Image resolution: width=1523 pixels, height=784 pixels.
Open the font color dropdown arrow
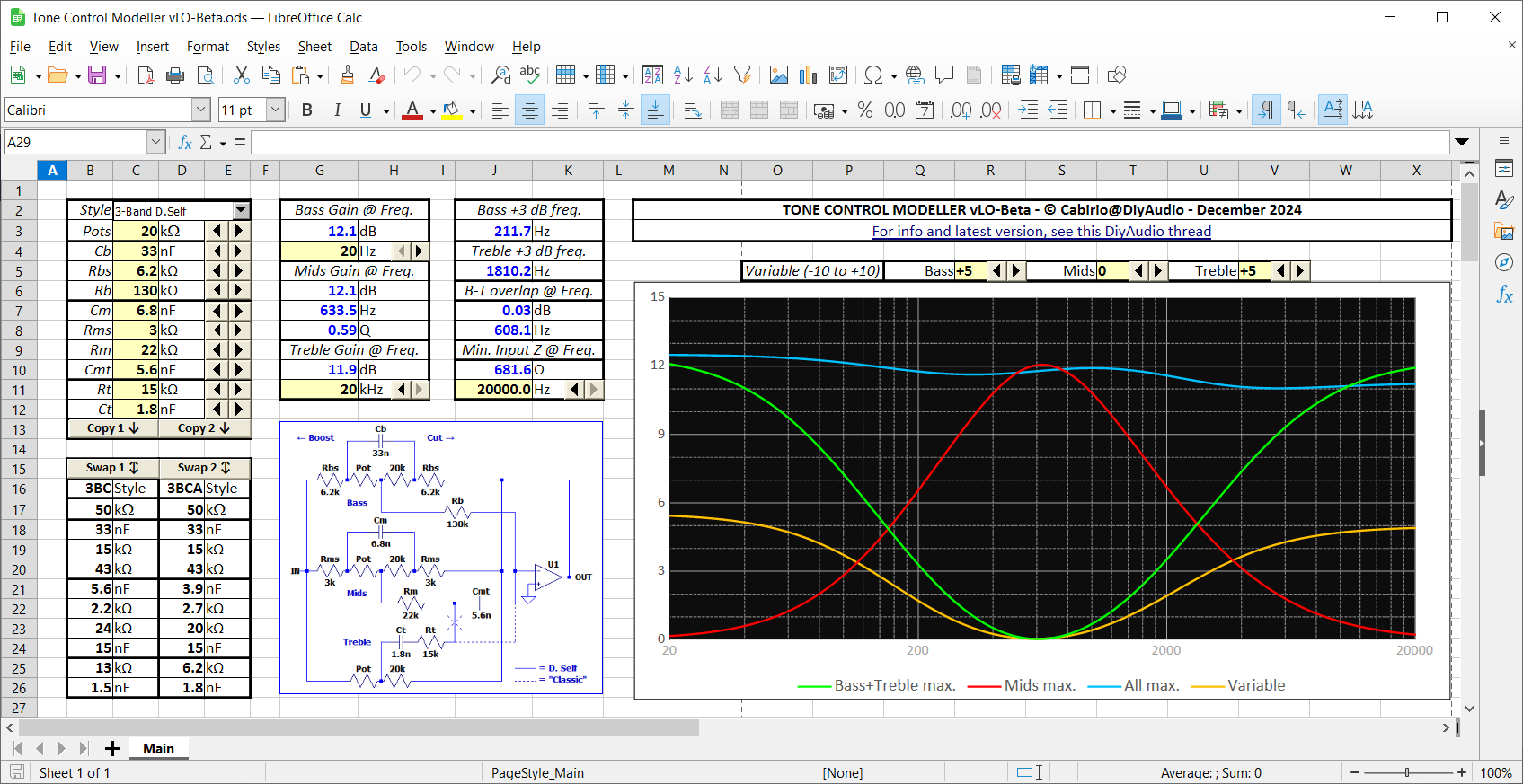pos(432,110)
